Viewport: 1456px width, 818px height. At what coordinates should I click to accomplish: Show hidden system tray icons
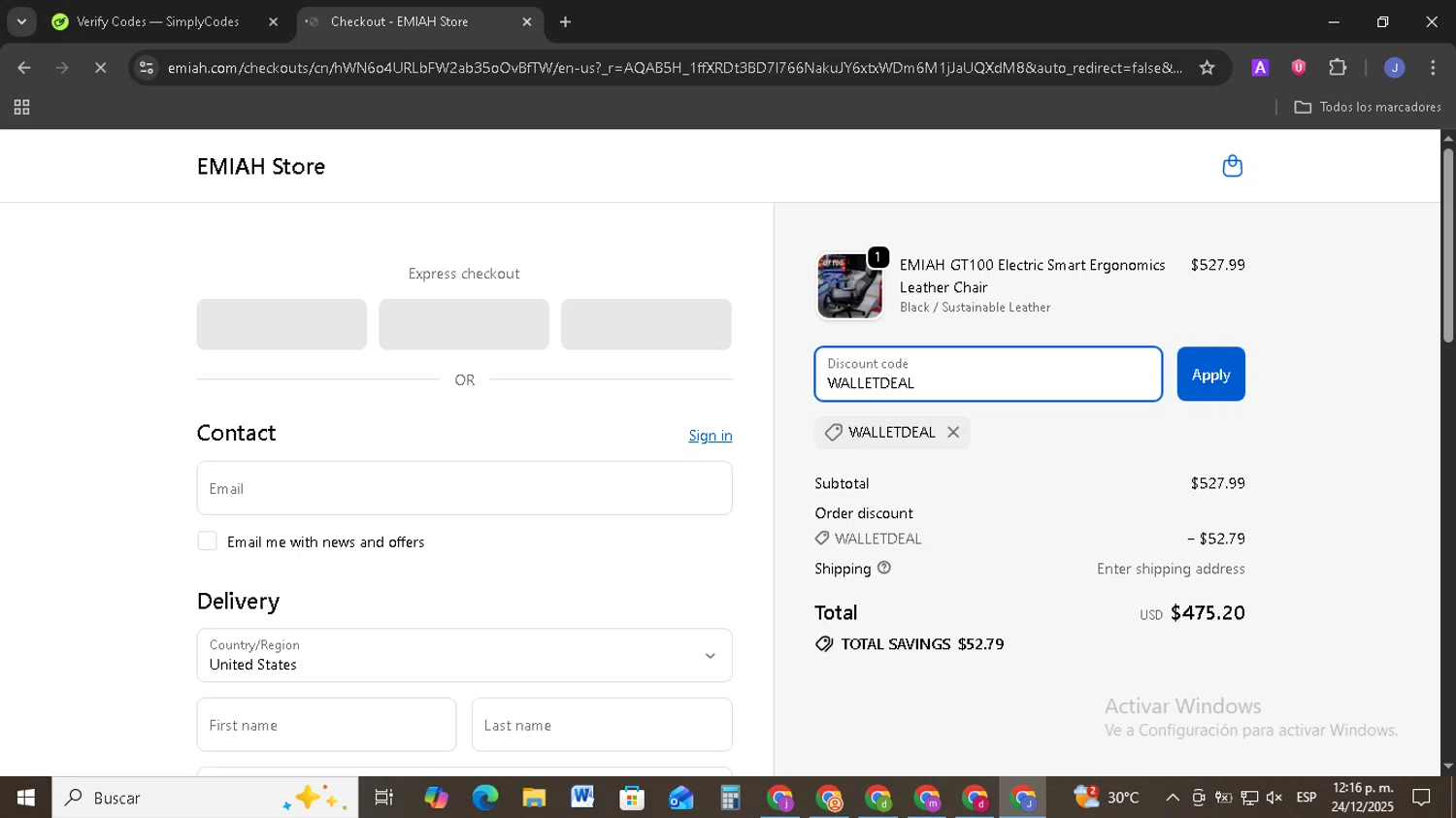point(1173,798)
